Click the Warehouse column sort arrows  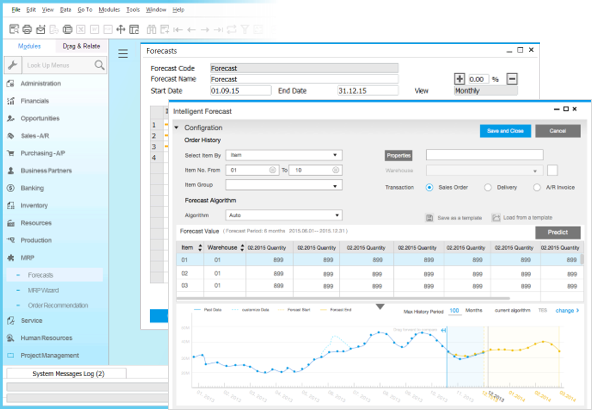pyautogui.click(x=242, y=248)
